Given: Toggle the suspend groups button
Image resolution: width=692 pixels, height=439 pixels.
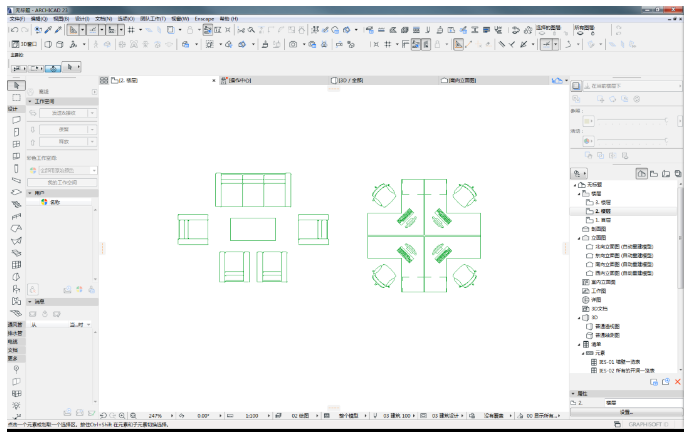Looking at the screenshot, I should click(x=207, y=30).
